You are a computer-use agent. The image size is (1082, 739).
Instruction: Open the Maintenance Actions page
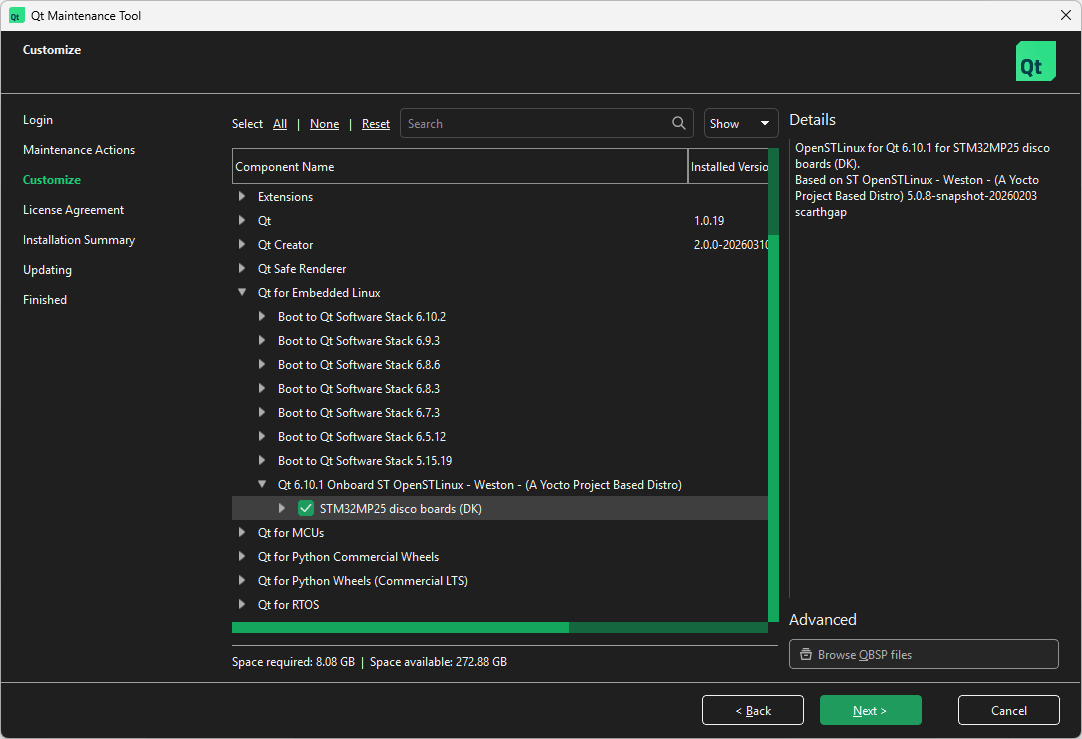[78, 149]
